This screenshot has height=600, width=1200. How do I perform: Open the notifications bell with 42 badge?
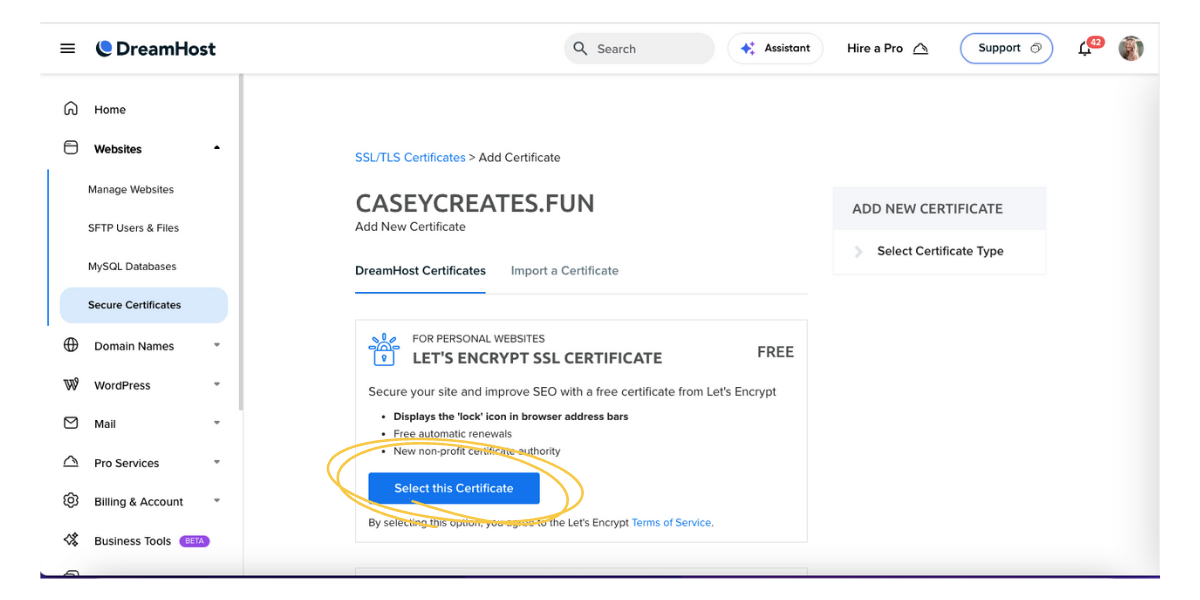(1088, 48)
